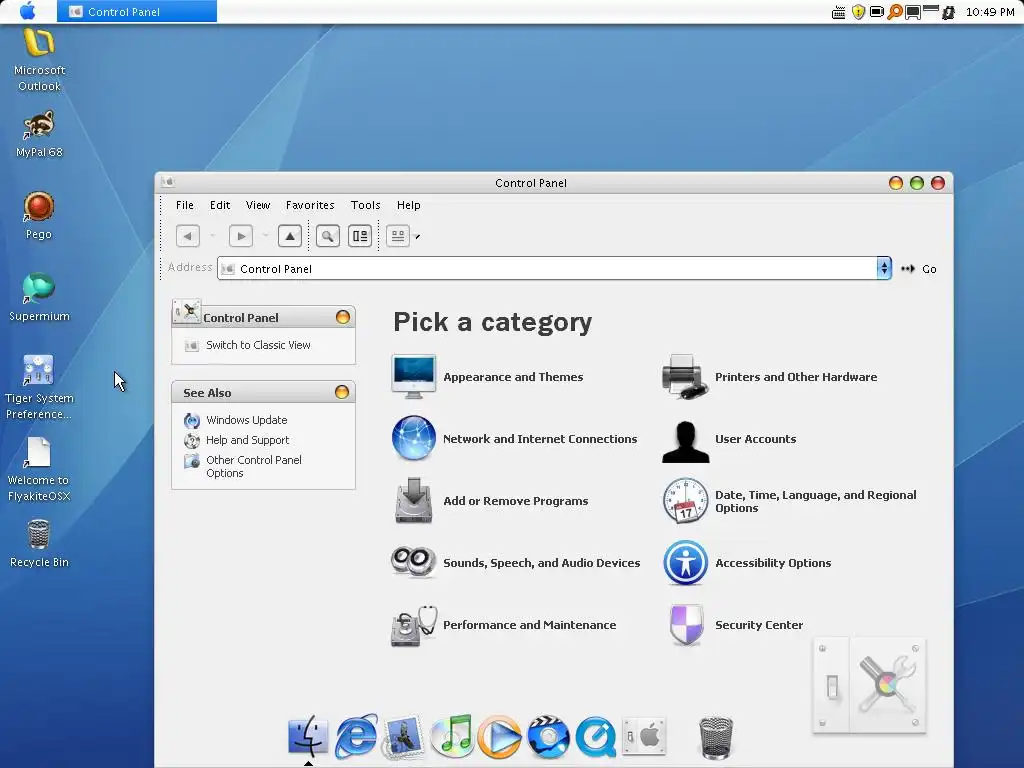Open the Forward history dropdown arrow
Viewport: 1024px width, 768px height.
(265, 236)
